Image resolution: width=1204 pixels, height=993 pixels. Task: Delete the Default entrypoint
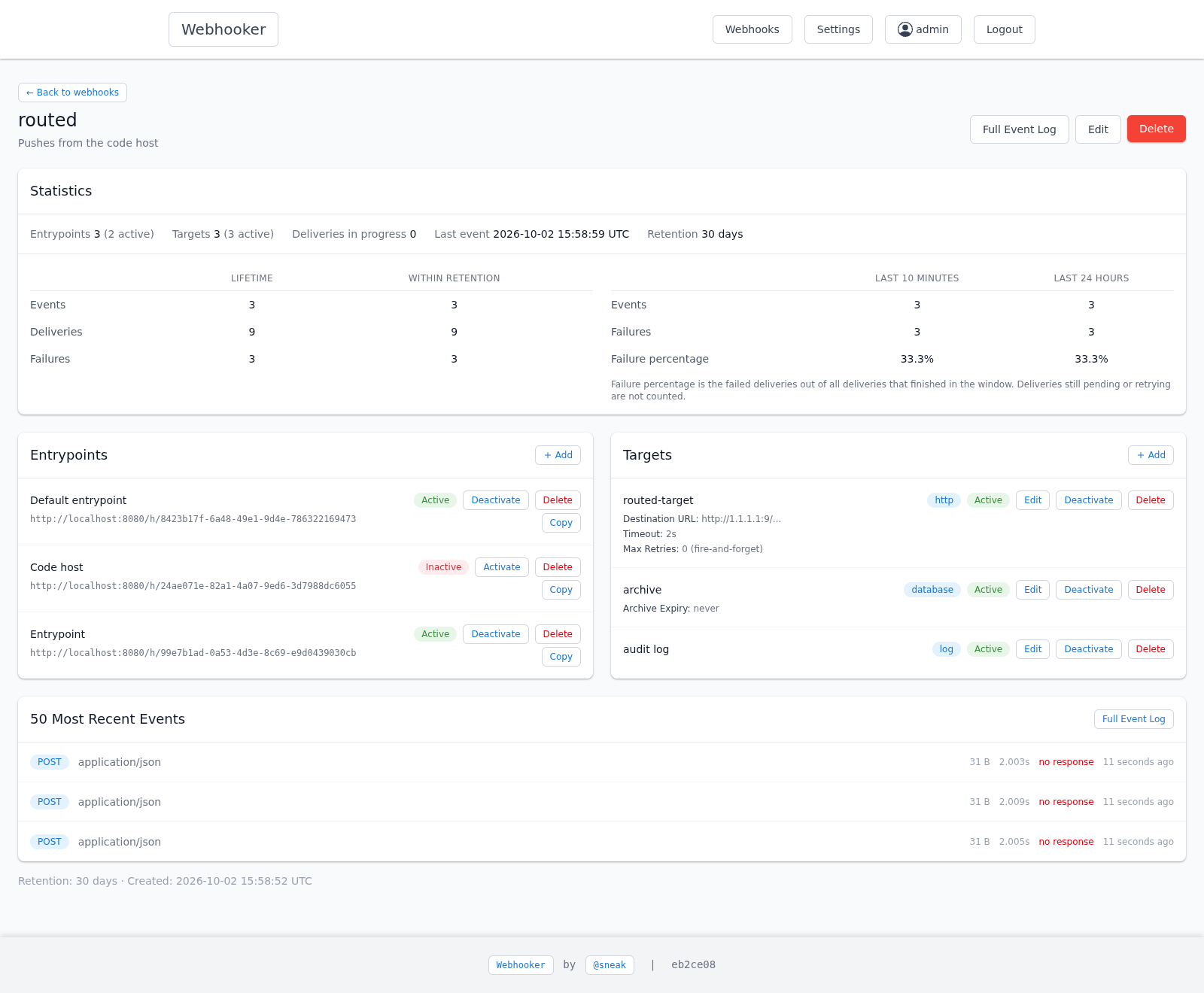pyautogui.click(x=558, y=500)
